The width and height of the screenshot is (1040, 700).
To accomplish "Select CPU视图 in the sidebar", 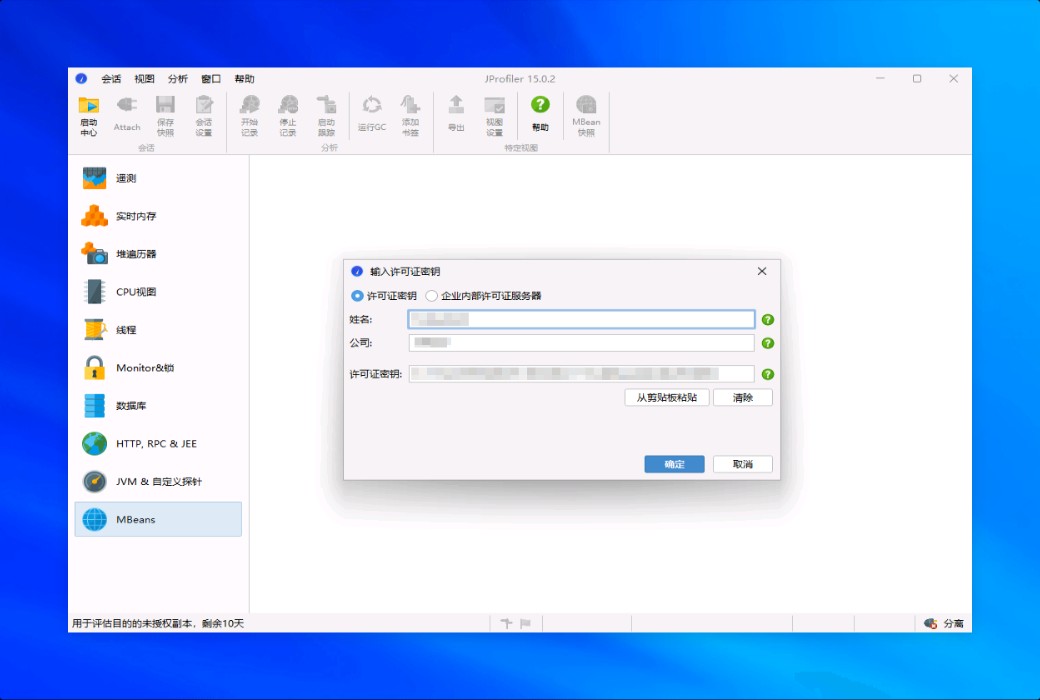I will pyautogui.click(x=159, y=291).
